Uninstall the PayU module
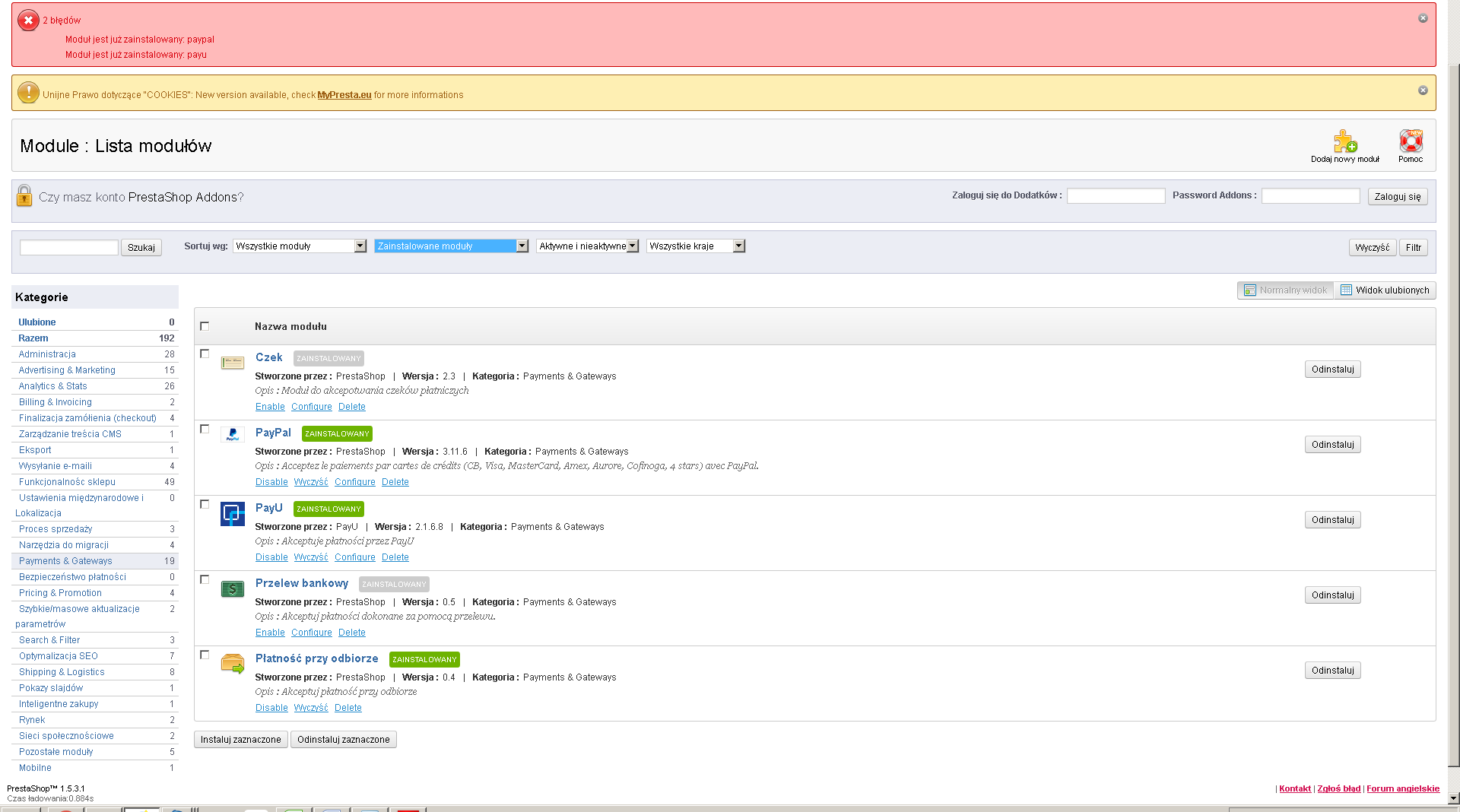Viewport: 1460px width, 812px height. tap(1333, 520)
